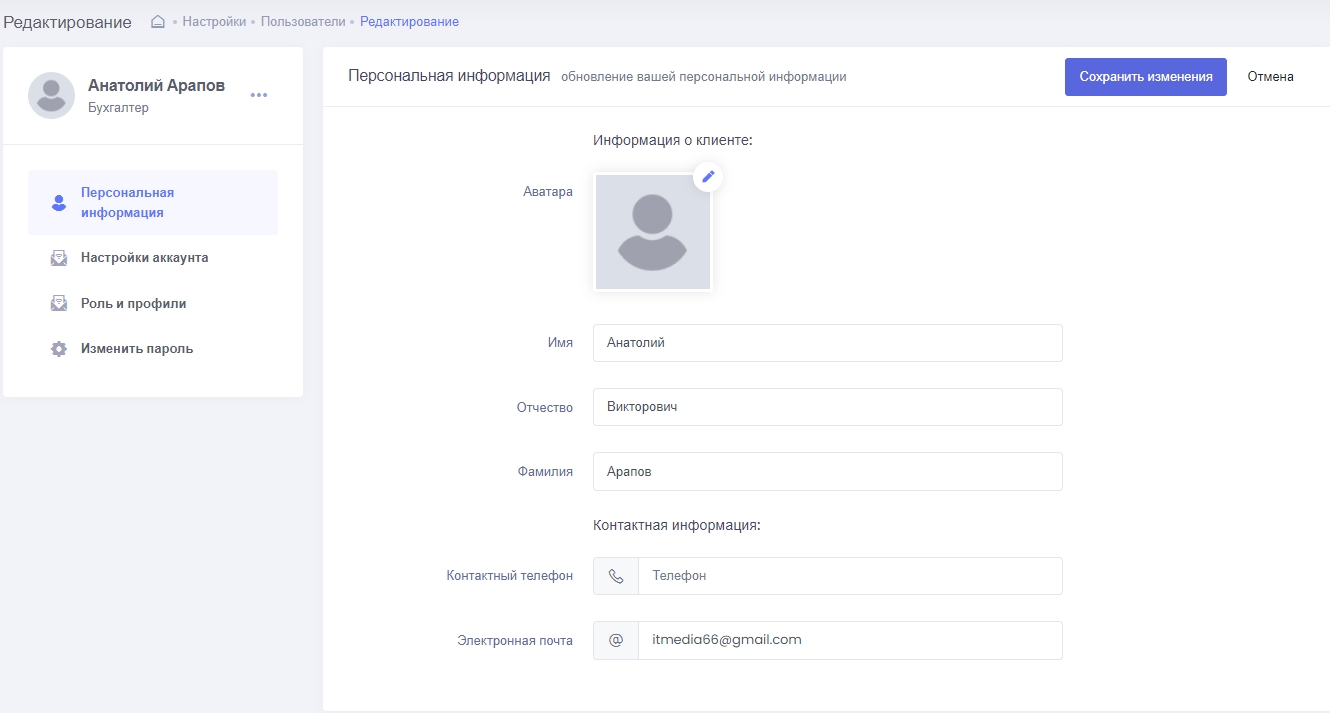1330x713 pixels.
Task: Open the Настройки breadcrumb link
Action: tap(214, 22)
